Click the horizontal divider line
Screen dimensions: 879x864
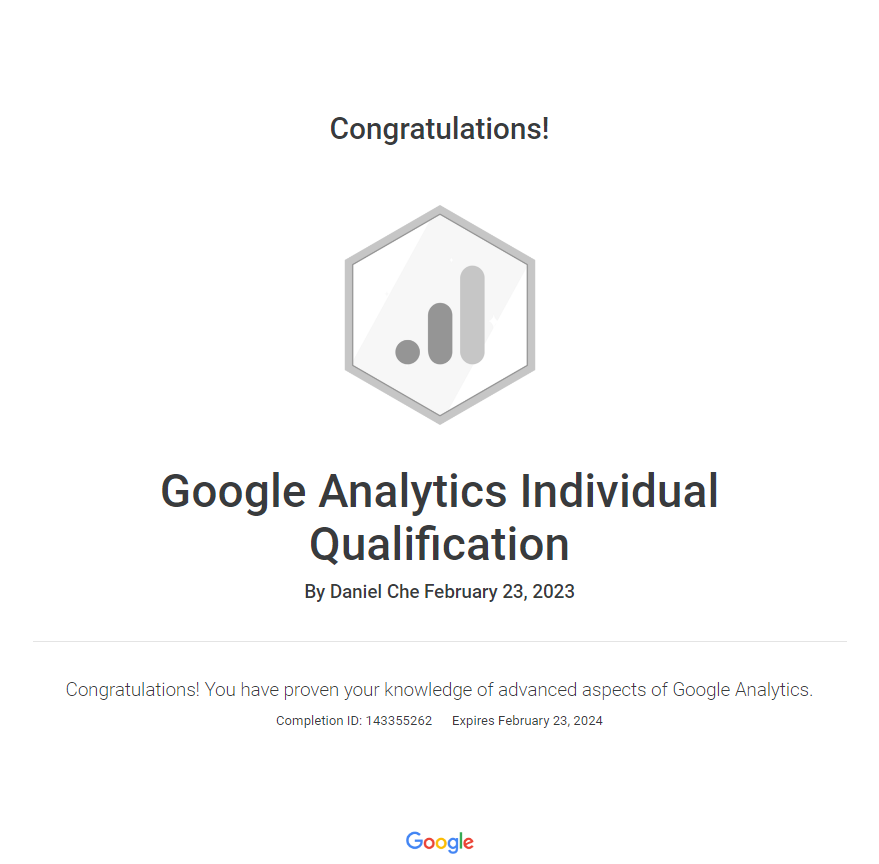tap(440, 641)
